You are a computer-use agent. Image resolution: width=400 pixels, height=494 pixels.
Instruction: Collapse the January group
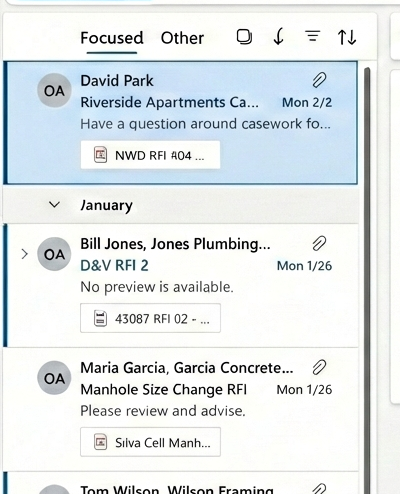(x=54, y=204)
